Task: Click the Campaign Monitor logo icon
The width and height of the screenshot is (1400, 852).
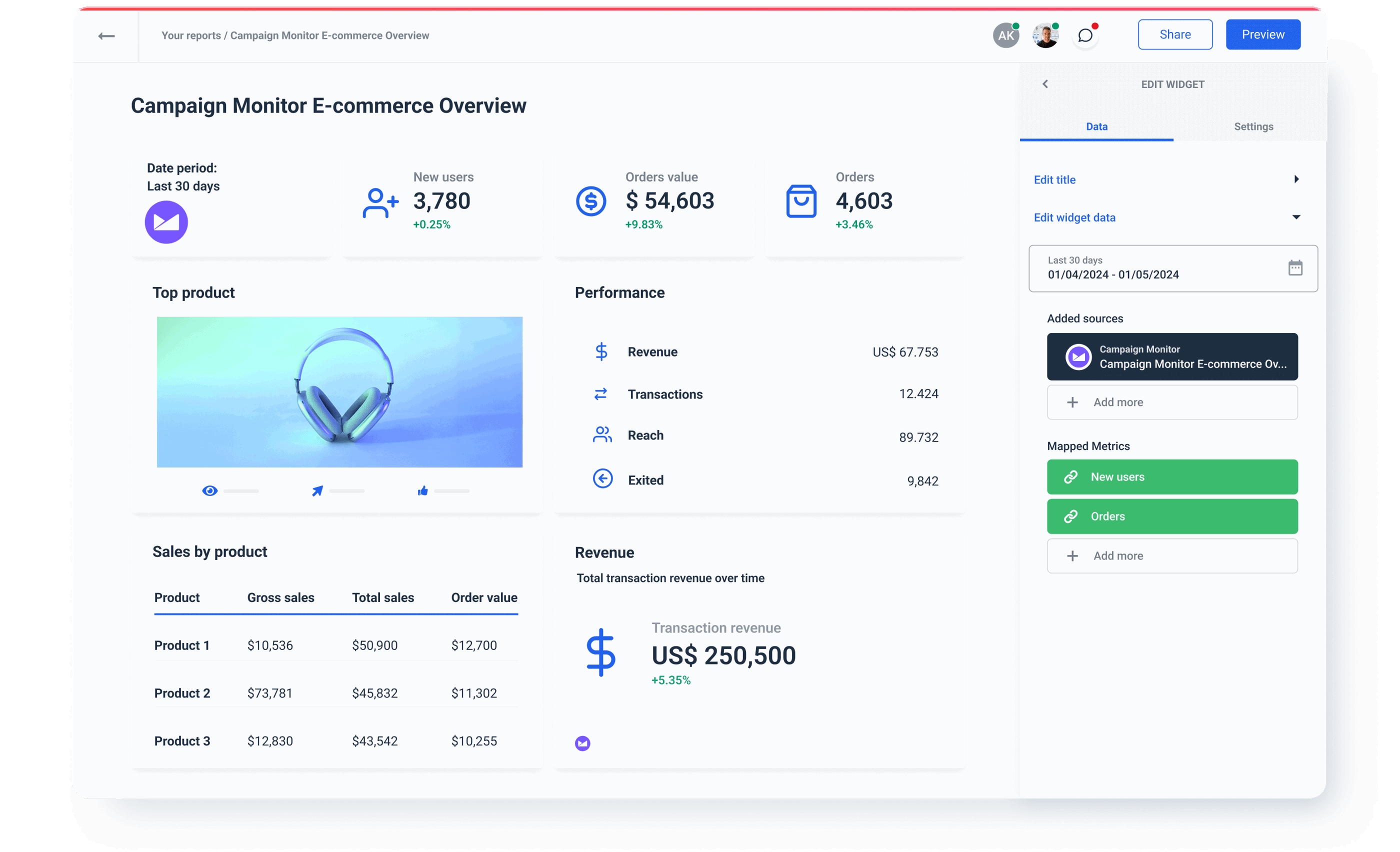Action: [x=166, y=222]
